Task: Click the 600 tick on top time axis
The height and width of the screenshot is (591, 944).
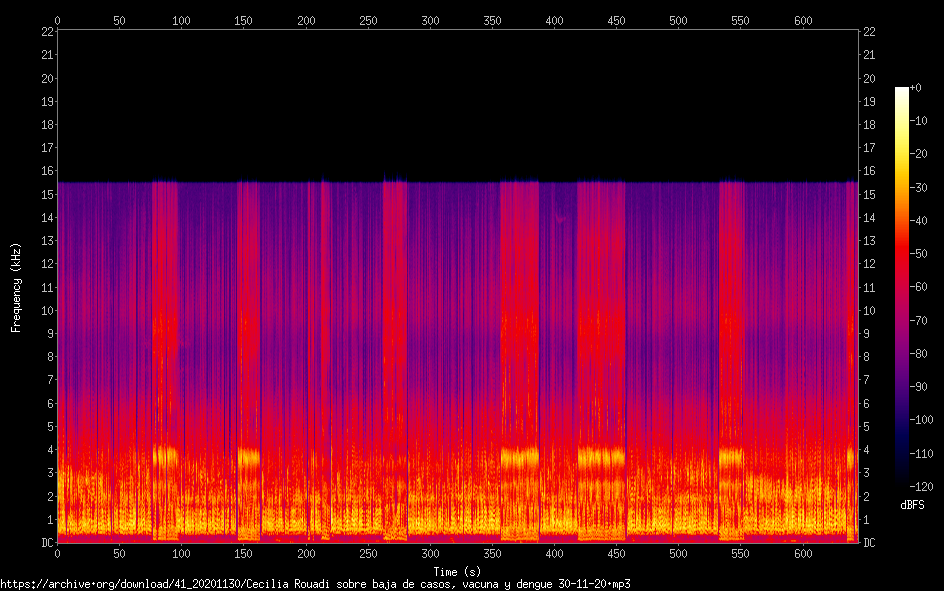Action: pyautogui.click(x=803, y=20)
